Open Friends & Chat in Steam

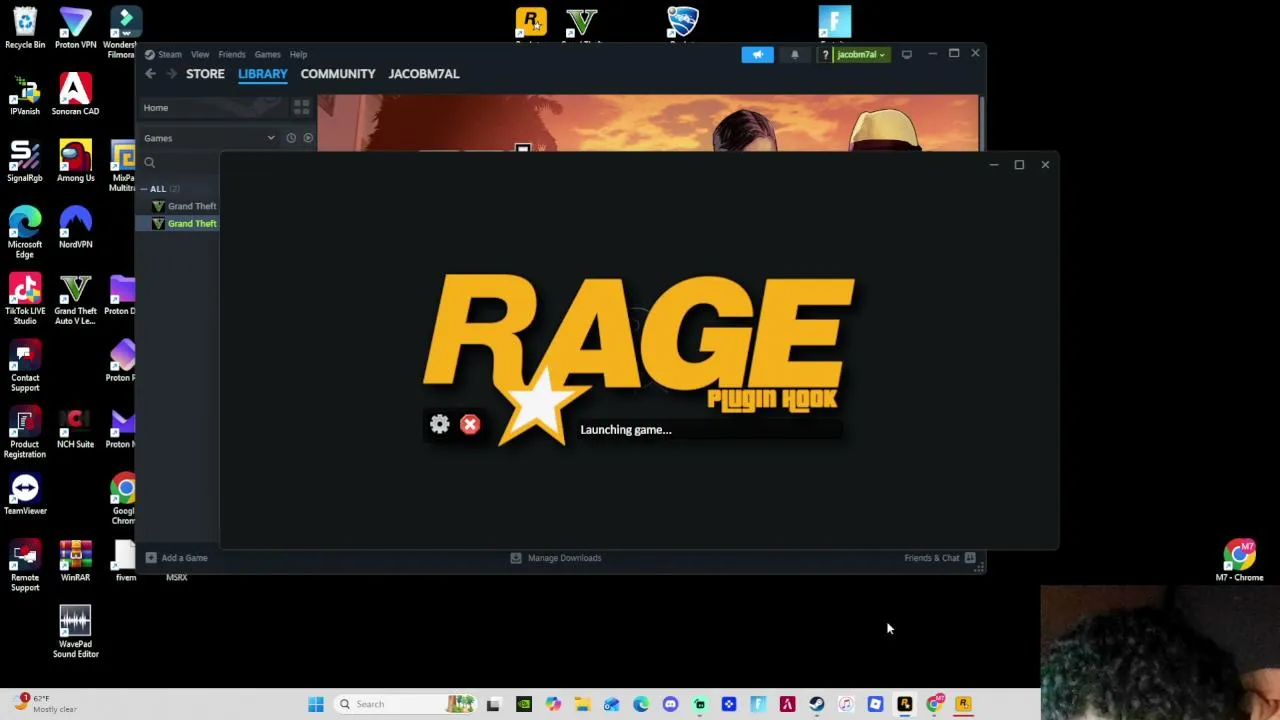[940, 558]
